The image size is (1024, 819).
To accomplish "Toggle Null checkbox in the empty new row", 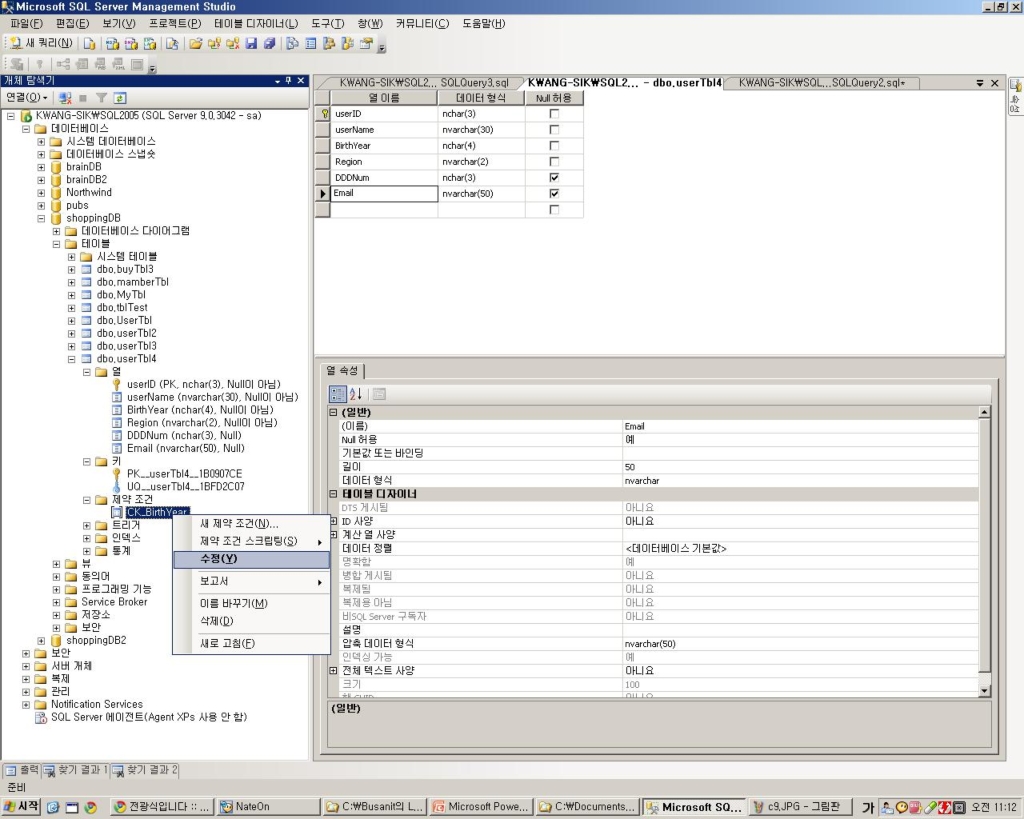I will tap(554, 210).
